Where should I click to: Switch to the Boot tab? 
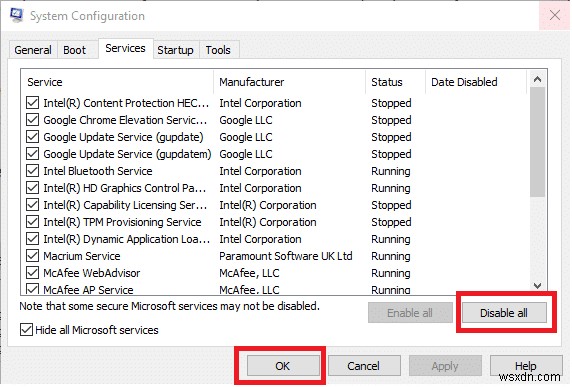74,50
